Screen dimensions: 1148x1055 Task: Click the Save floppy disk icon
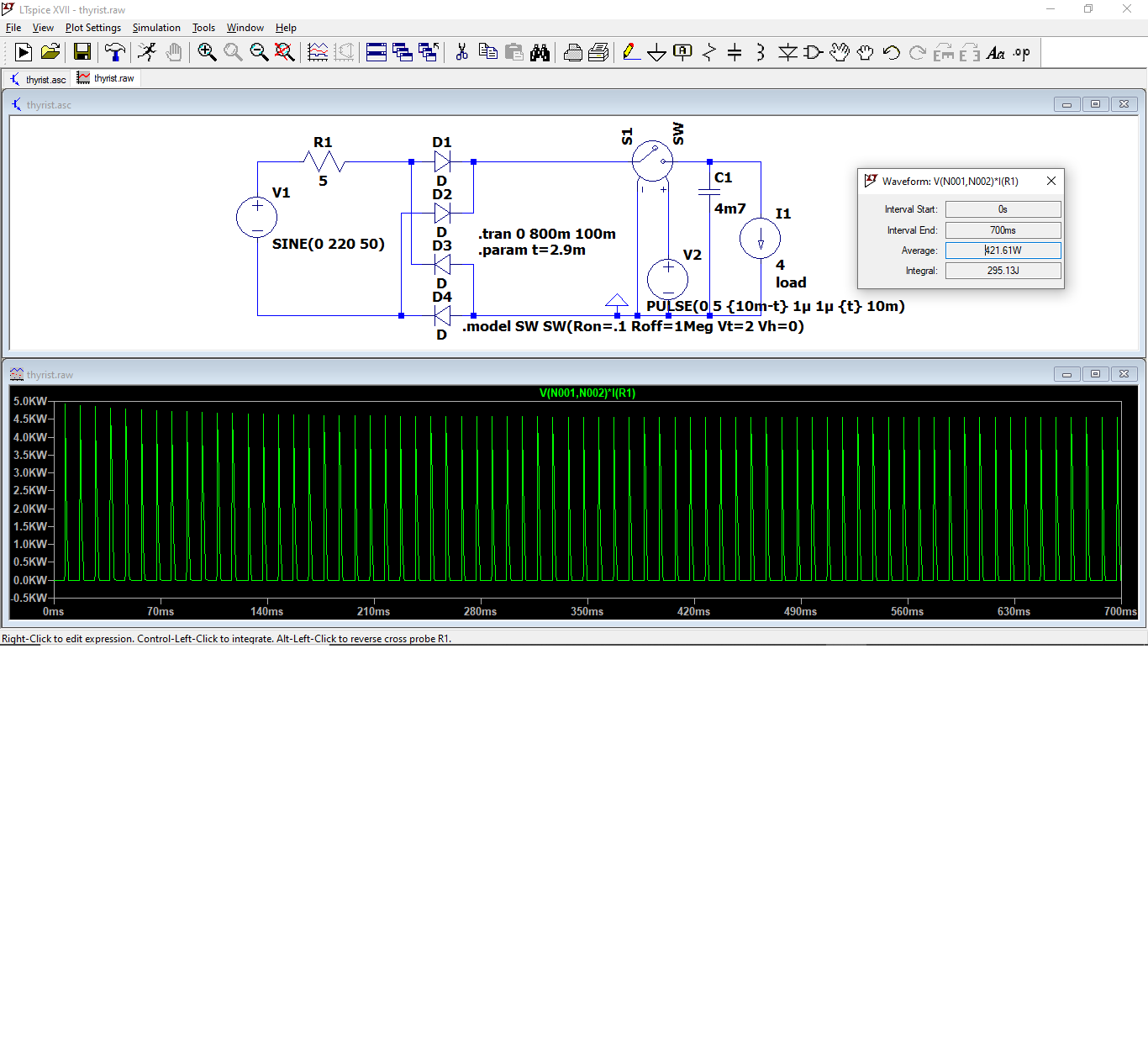pos(82,52)
